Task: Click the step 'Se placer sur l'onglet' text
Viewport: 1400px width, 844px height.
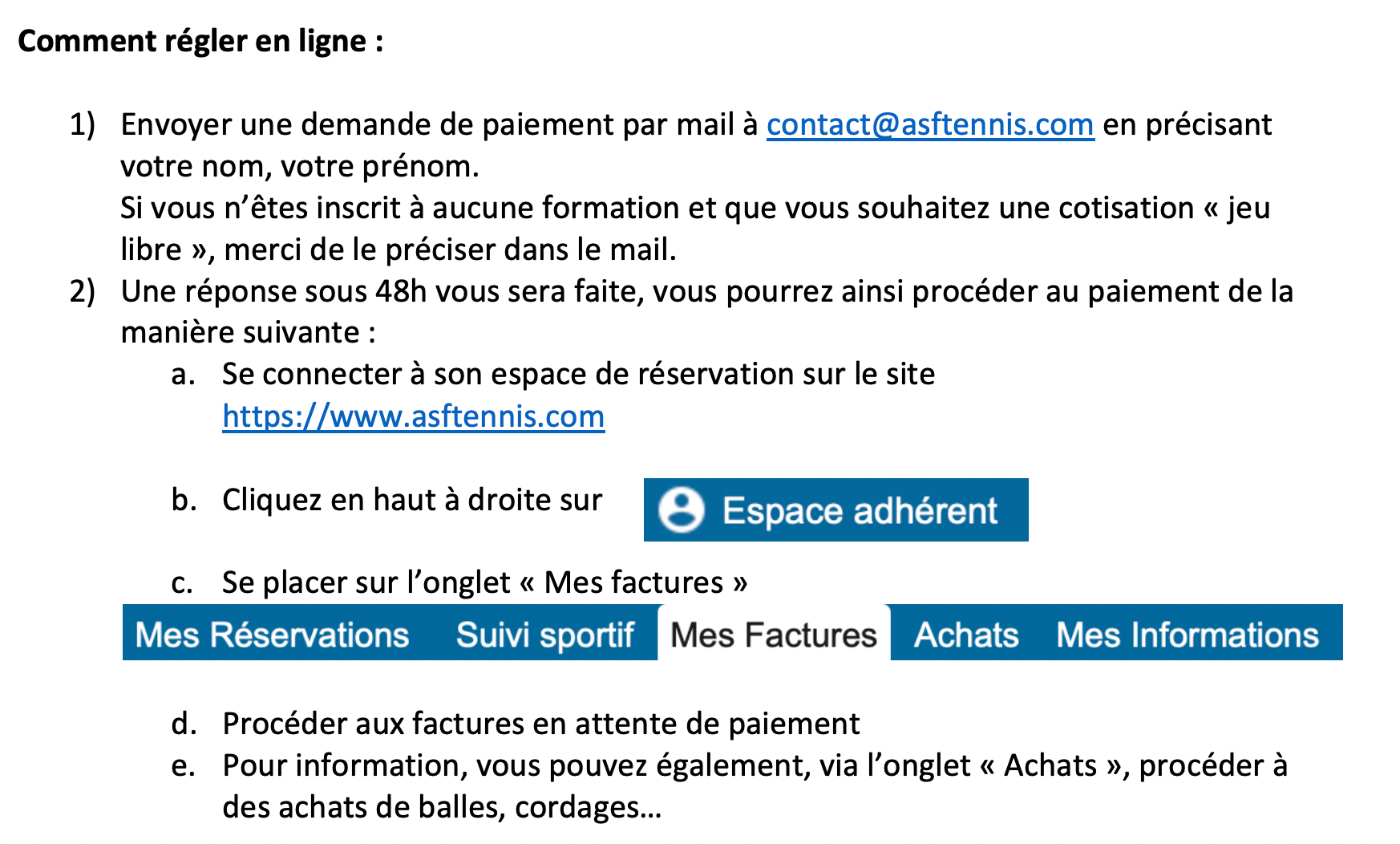Action: (x=484, y=582)
